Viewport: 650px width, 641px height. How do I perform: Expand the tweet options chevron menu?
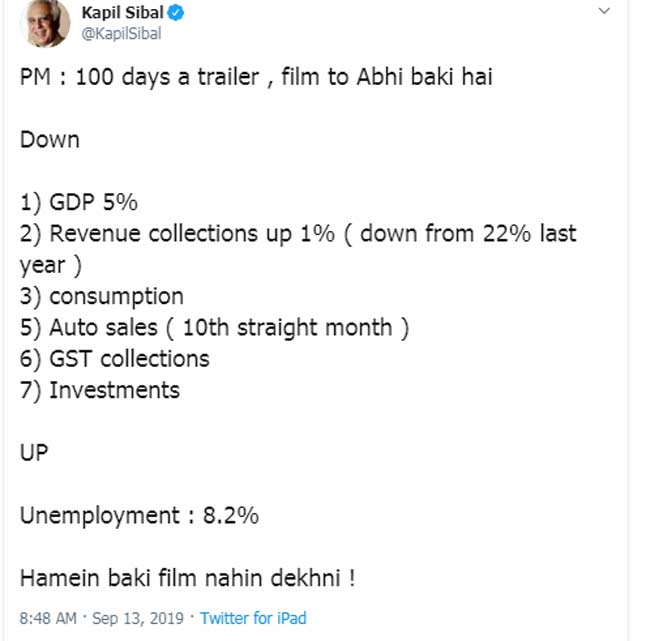pos(604,11)
